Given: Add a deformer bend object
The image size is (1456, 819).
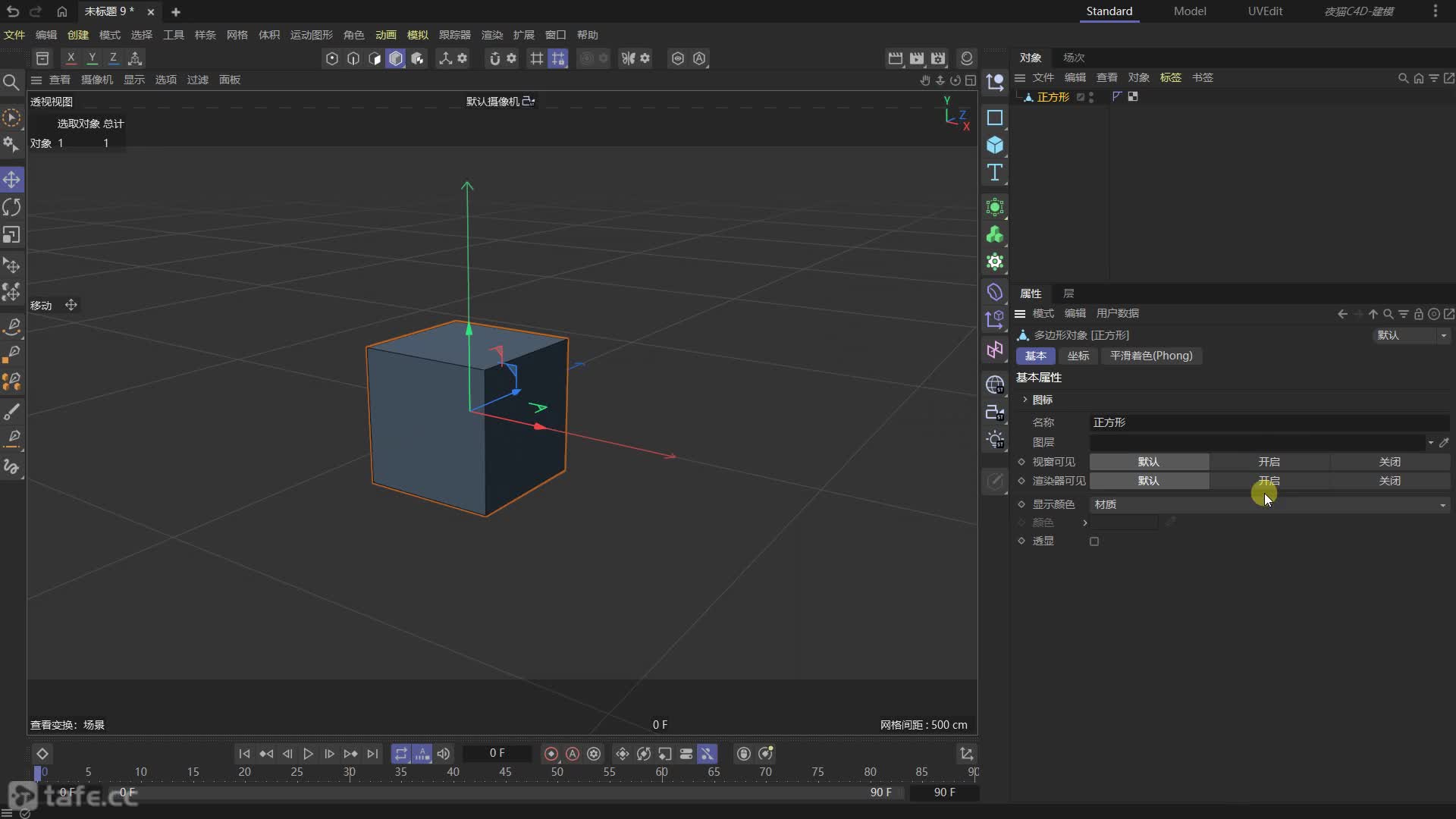Looking at the screenshot, I should tap(995, 292).
